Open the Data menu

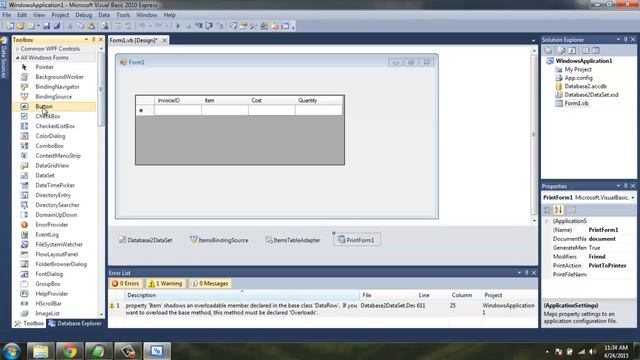(x=104, y=15)
